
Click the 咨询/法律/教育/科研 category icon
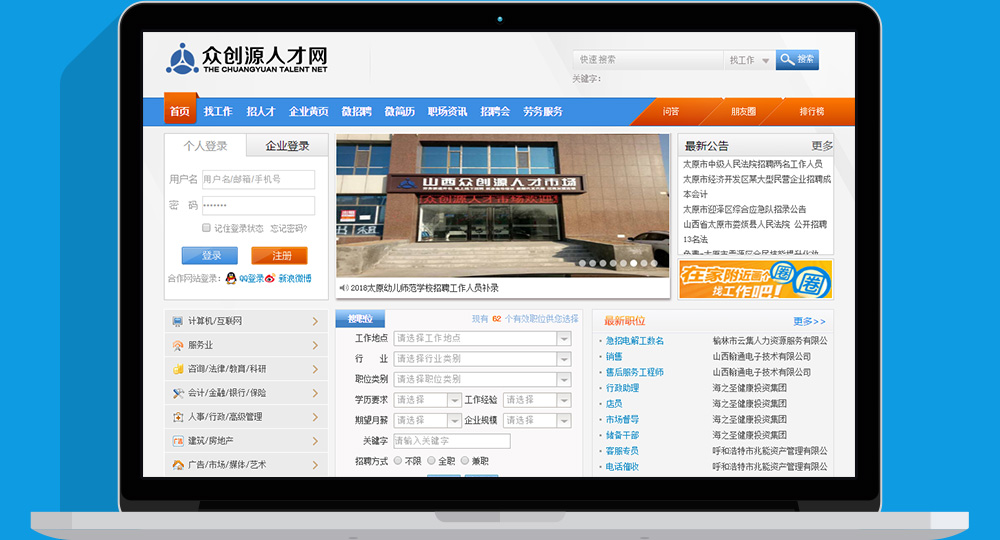(178, 369)
